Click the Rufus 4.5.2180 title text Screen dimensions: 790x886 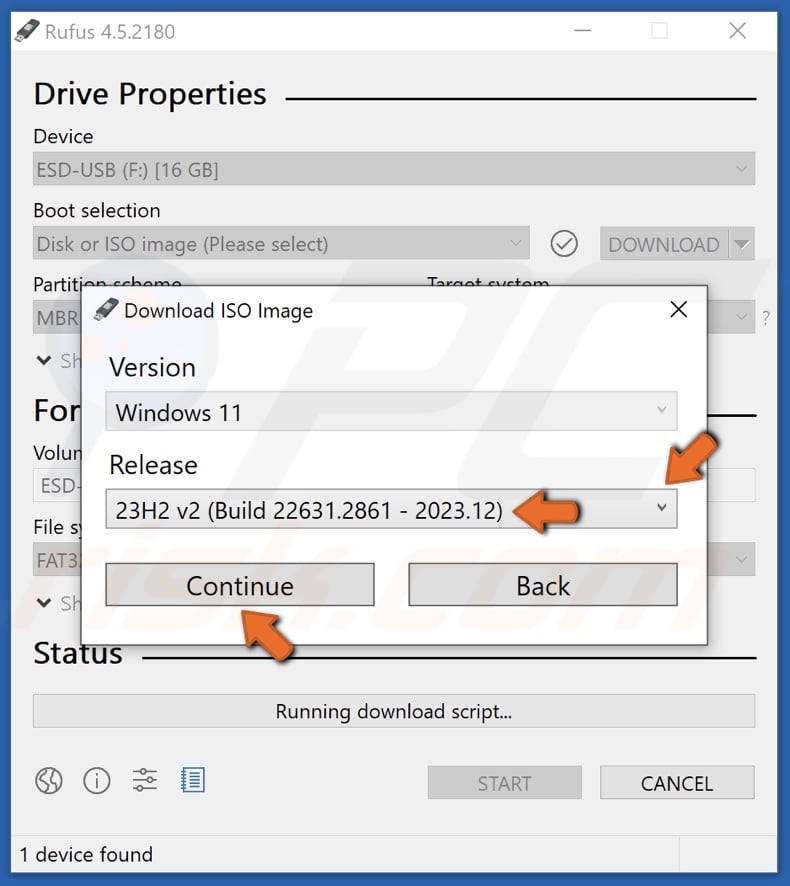pyautogui.click(x=110, y=32)
